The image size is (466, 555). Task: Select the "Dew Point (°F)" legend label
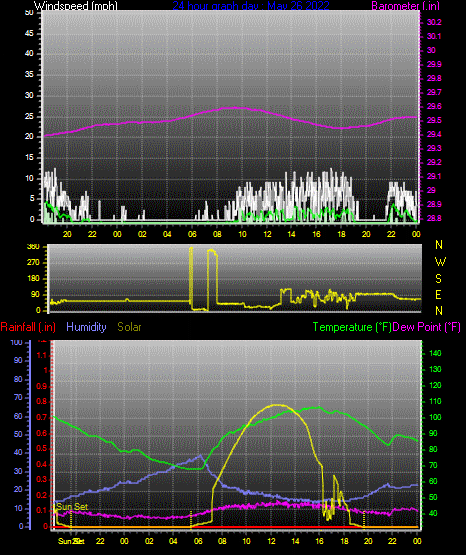427,327
